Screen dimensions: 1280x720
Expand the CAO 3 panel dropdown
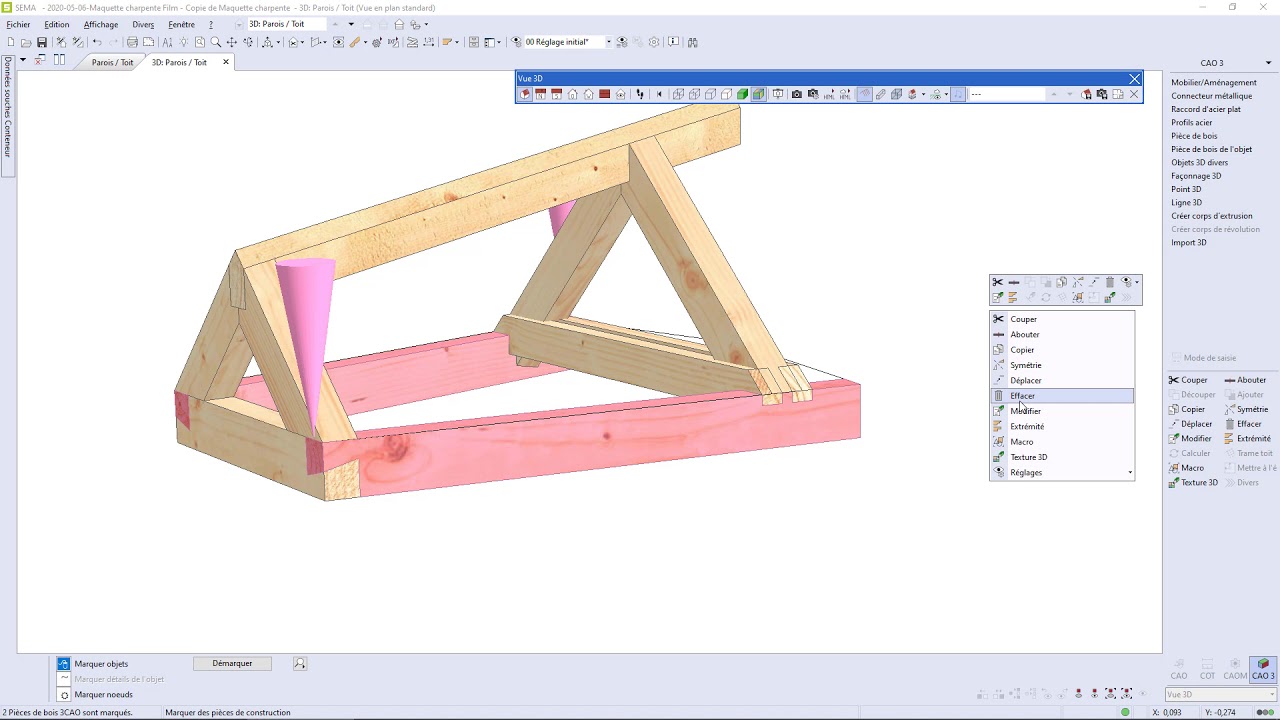[1268, 63]
